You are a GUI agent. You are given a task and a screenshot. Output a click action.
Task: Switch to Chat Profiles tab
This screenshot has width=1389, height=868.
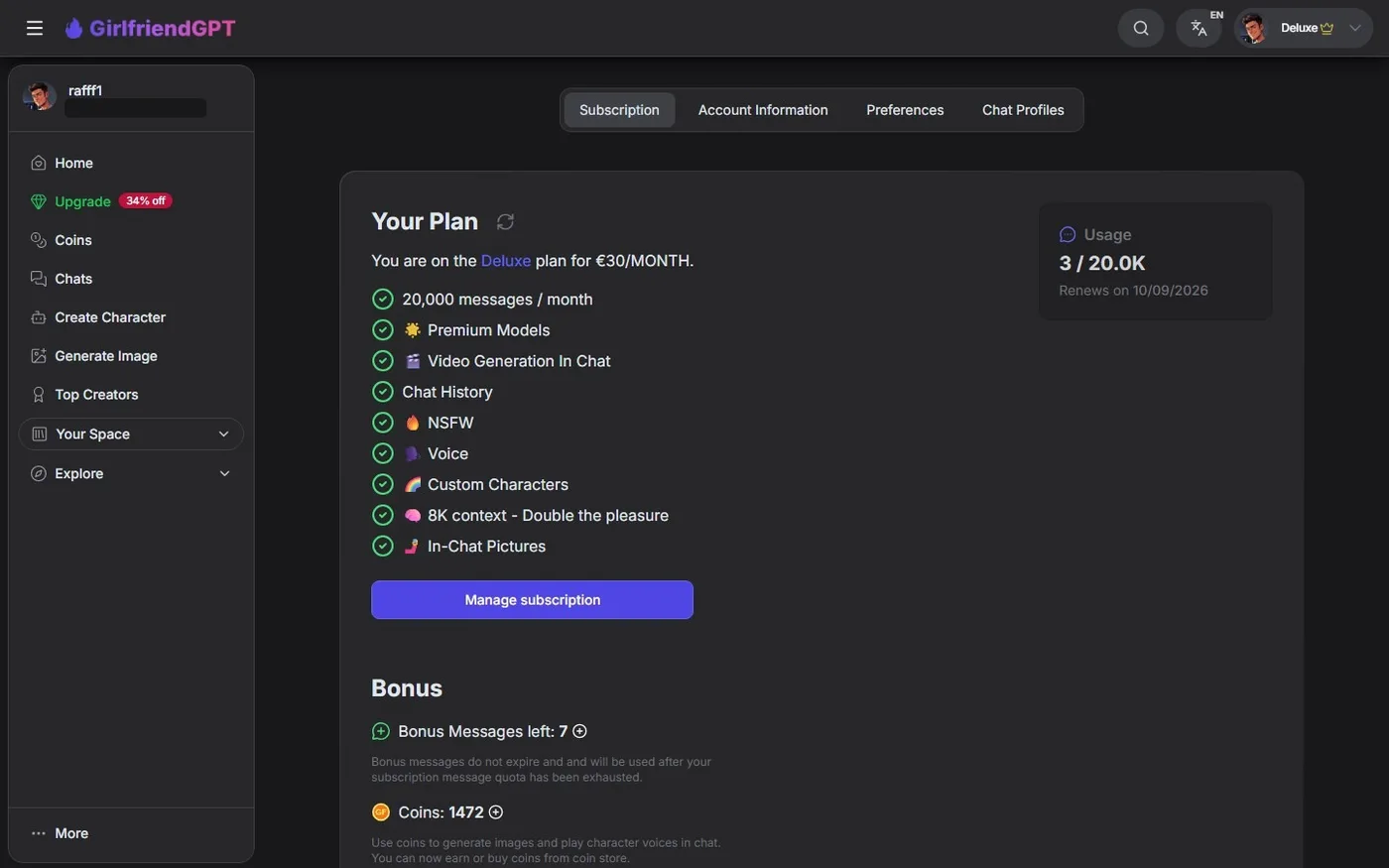click(1023, 110)
